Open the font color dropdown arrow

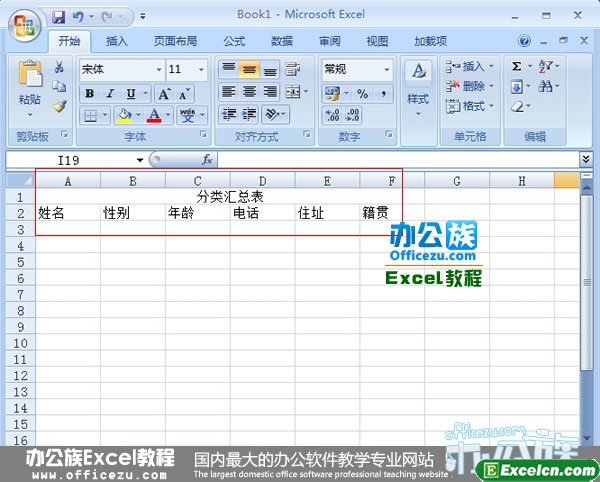click(x=168, y=115)
